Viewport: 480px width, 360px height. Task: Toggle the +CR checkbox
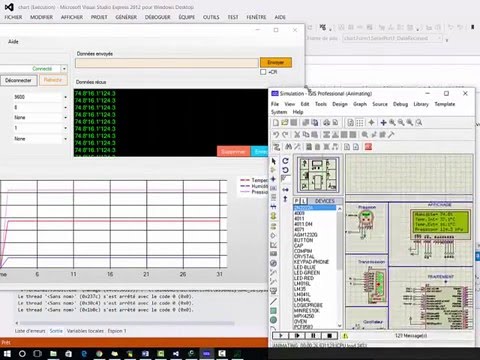263,72
